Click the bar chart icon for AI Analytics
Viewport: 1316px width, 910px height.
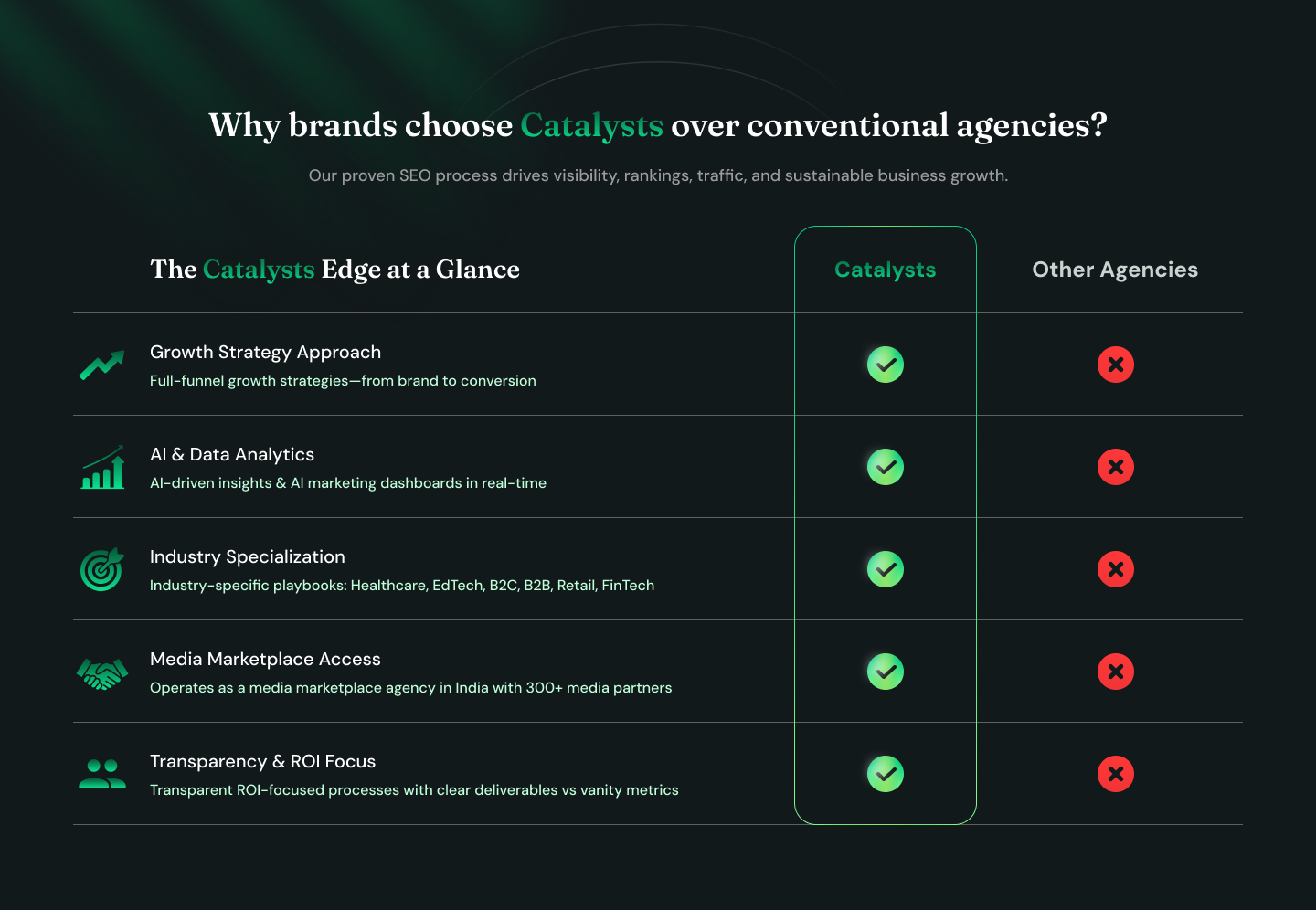pos(102,468)
